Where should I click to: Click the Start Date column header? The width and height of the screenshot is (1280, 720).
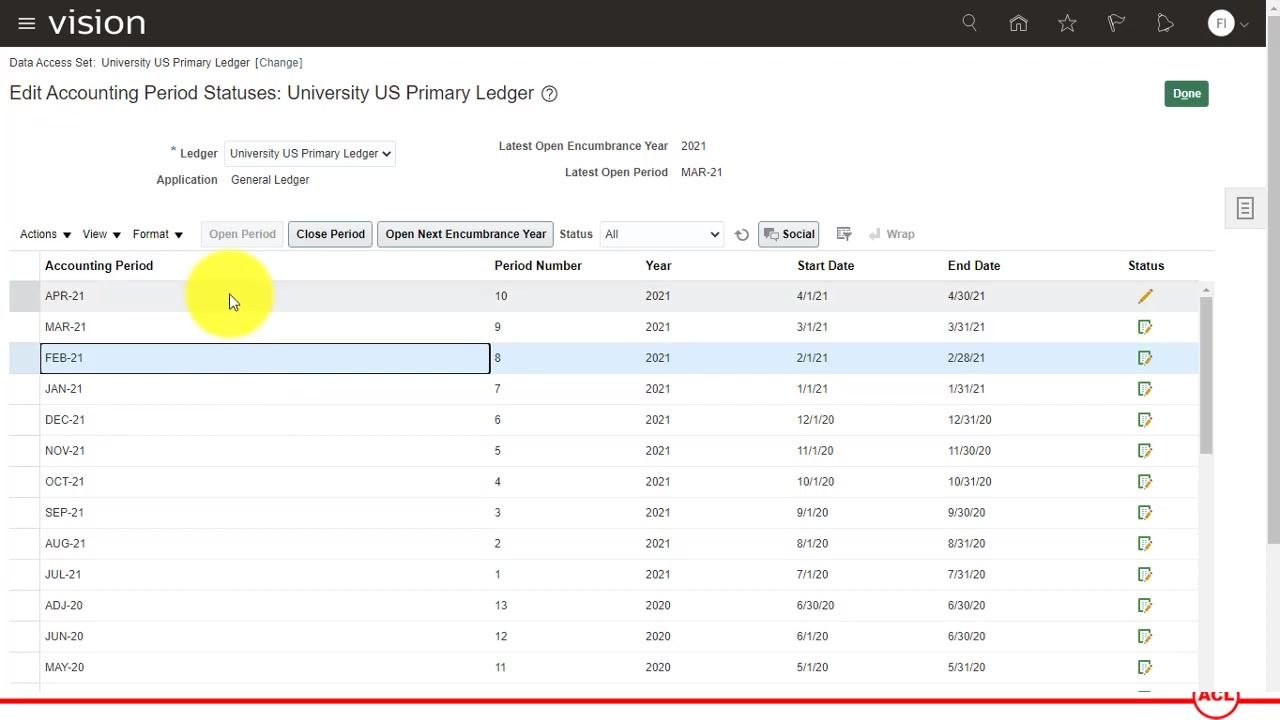(826, 266)
